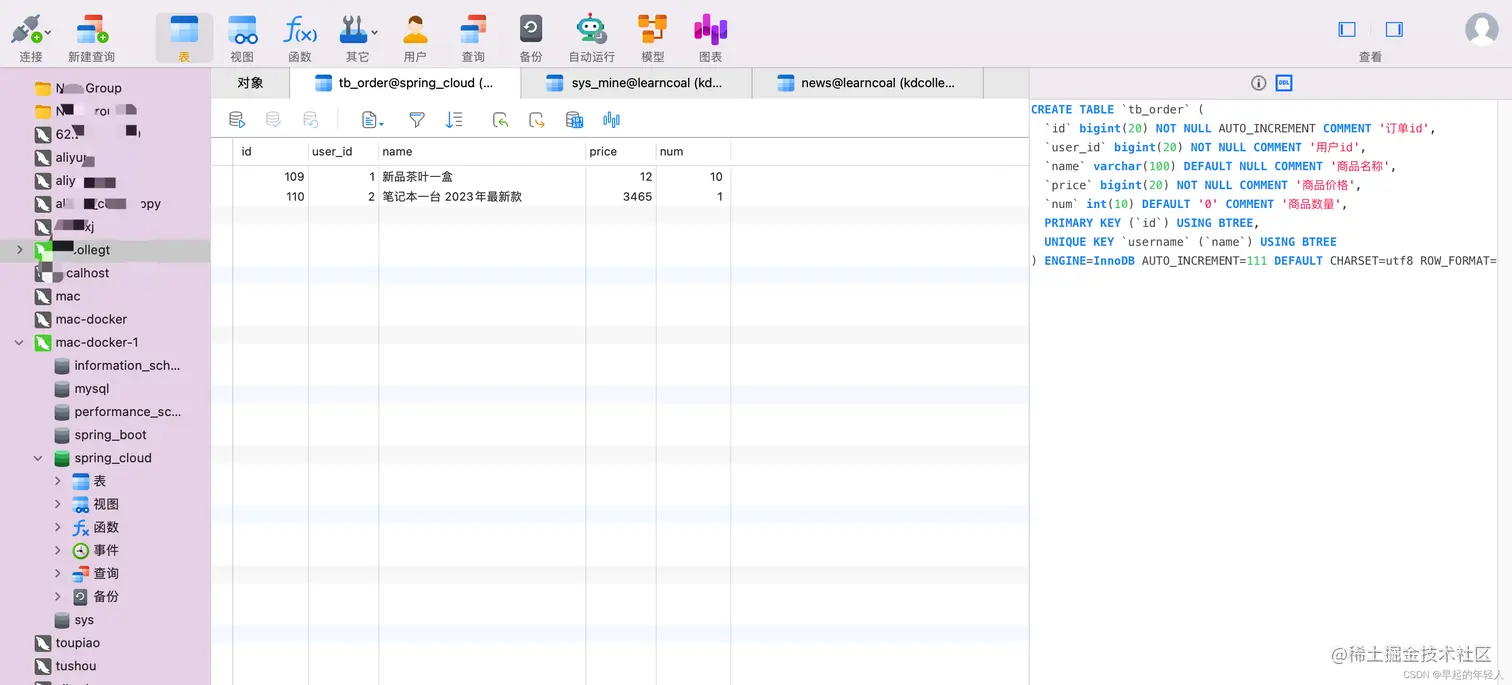Viewport: 1512px width, 685px height.
Task: Switch to the 对象 tab
Action: coord(250,83)
